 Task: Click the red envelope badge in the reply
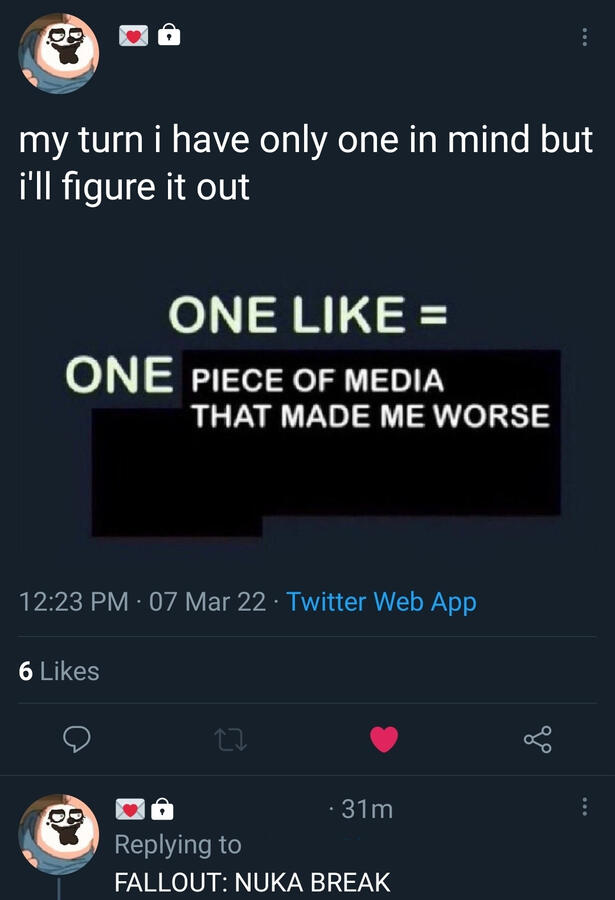click(x=127, y=808)
